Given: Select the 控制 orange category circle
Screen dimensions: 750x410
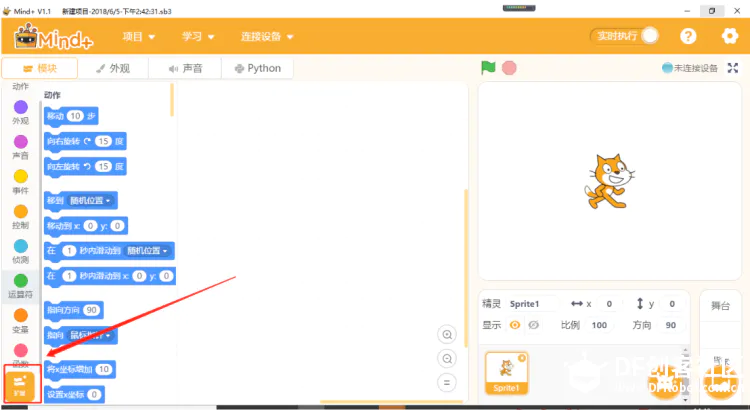Looking at the screenshot, I should pyautogui.click(x=21, y=211).
